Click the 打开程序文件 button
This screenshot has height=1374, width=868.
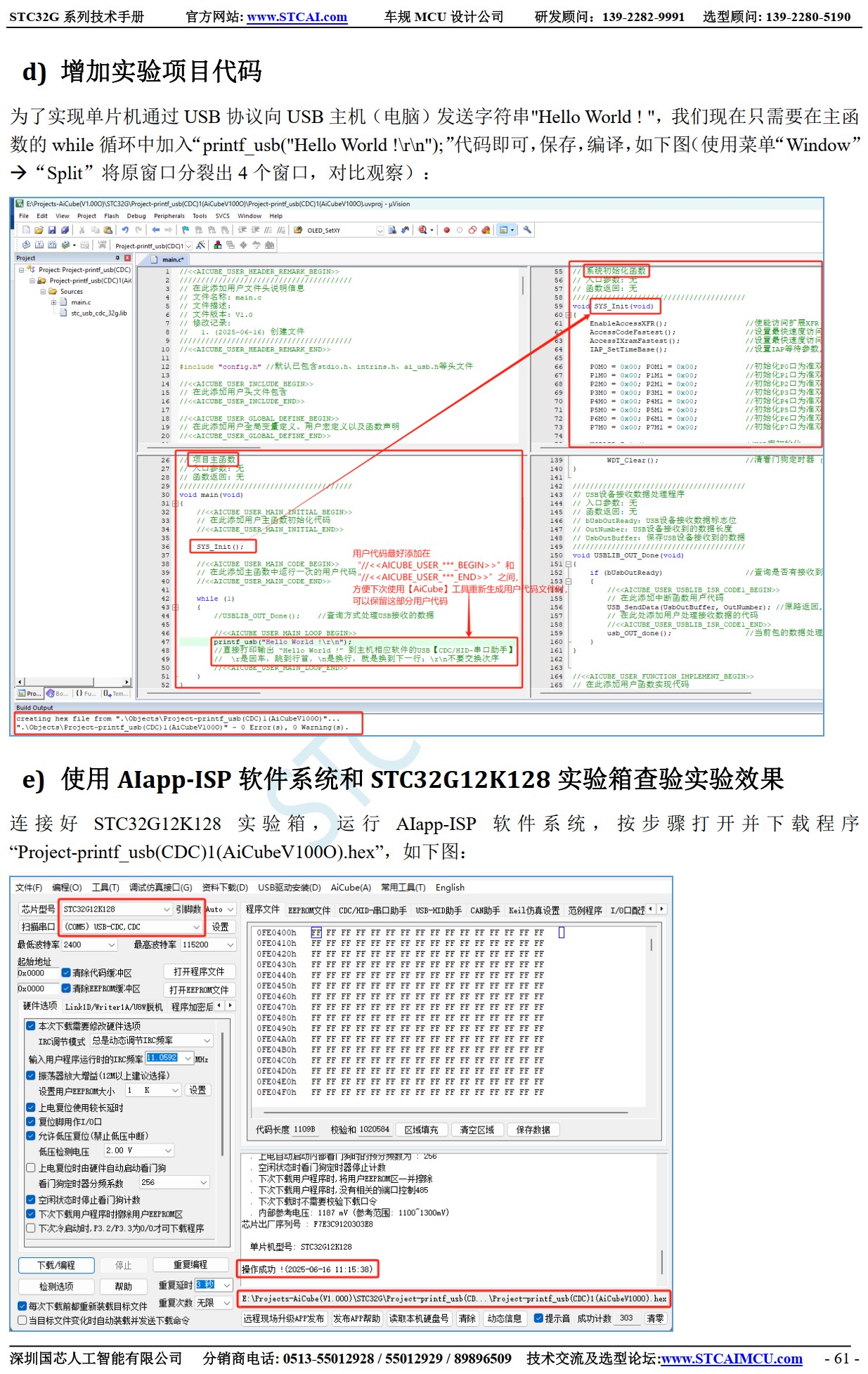point(199,971)
